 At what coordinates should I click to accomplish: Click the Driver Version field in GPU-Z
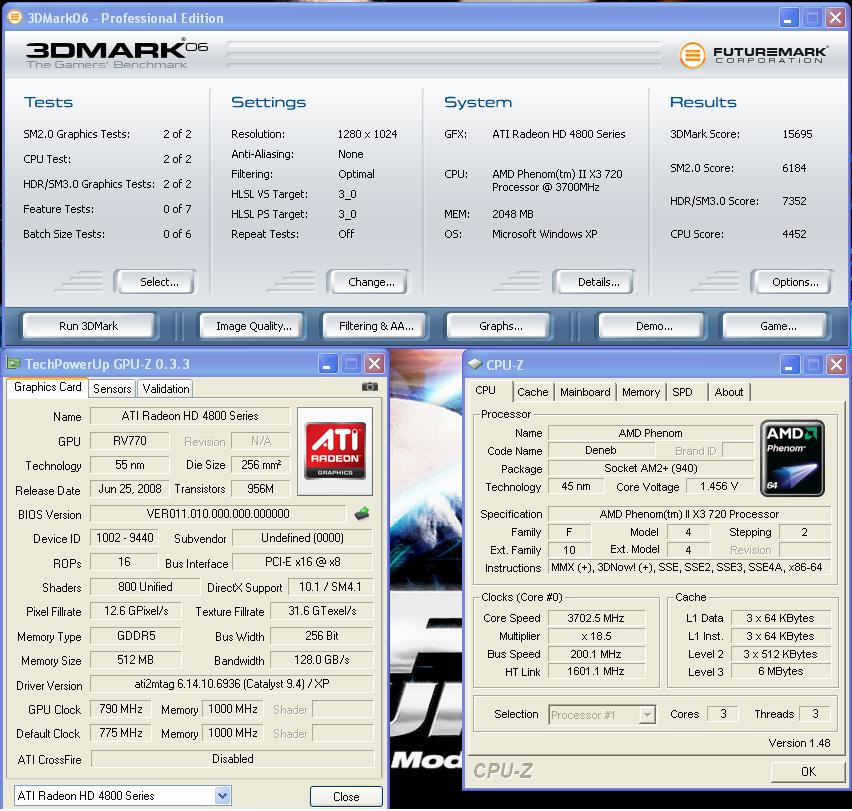point(232,684)
